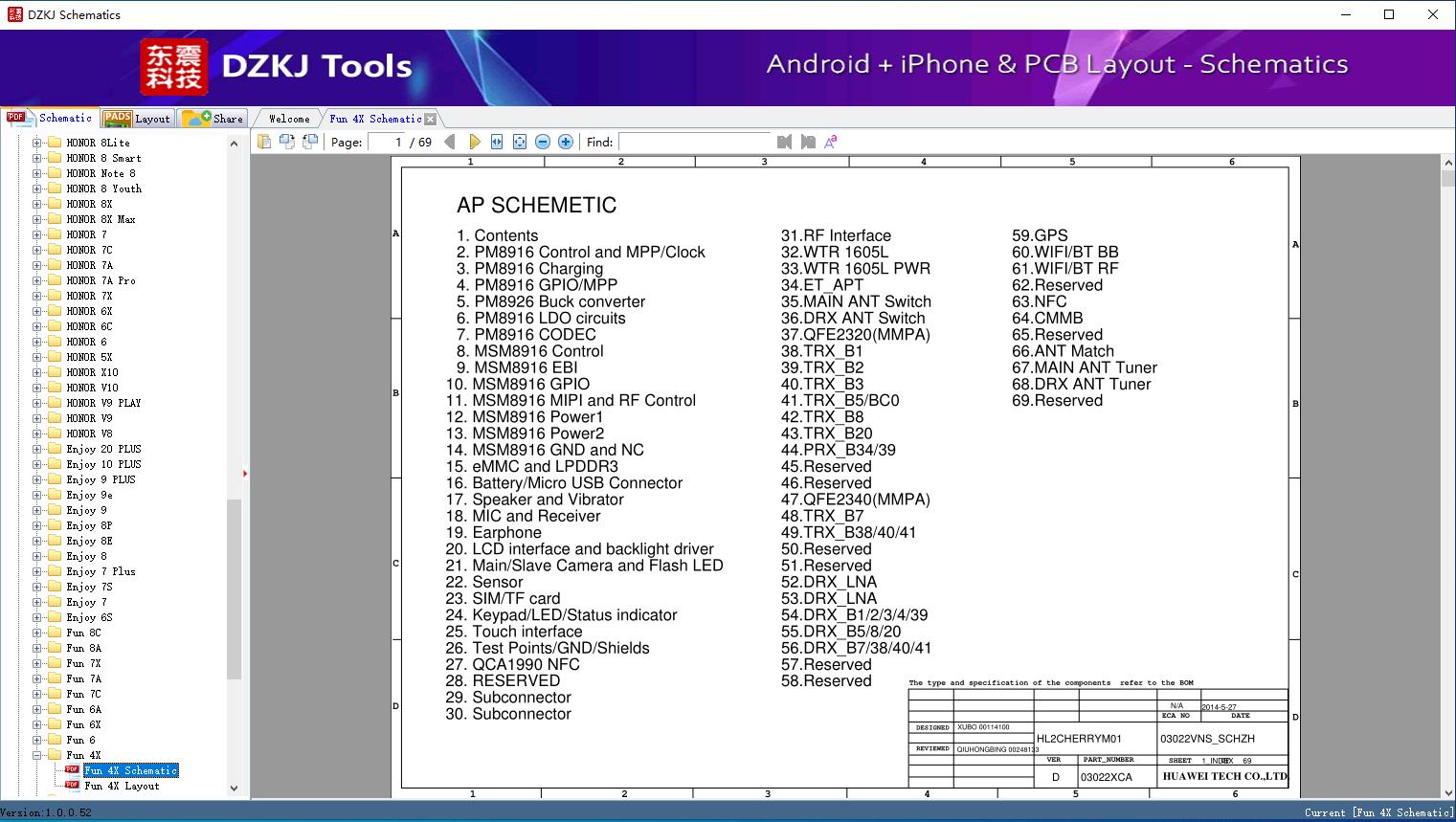Click the next page arrow

point(474,142)
